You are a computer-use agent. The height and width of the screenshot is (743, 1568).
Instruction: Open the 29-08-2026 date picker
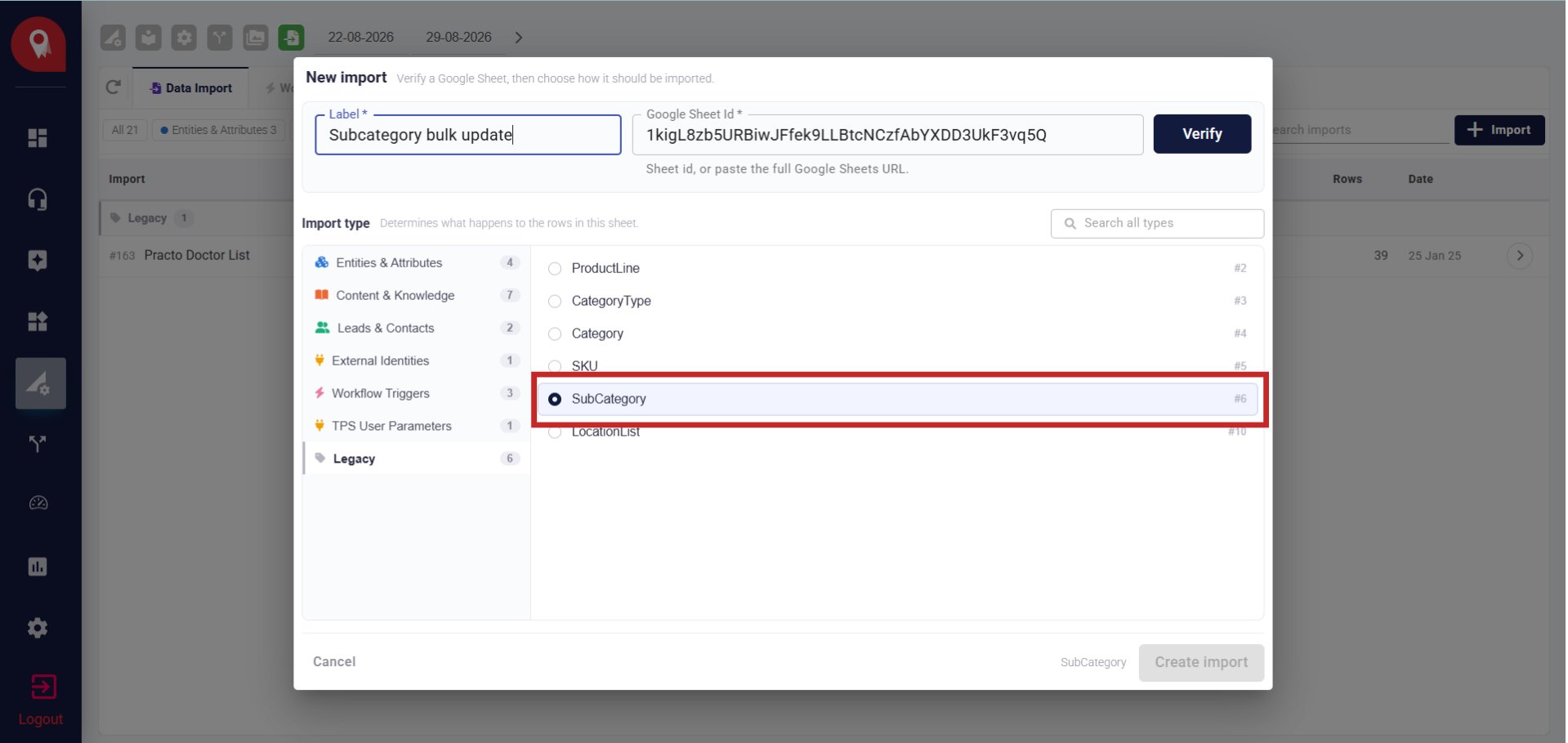[458, 38]
